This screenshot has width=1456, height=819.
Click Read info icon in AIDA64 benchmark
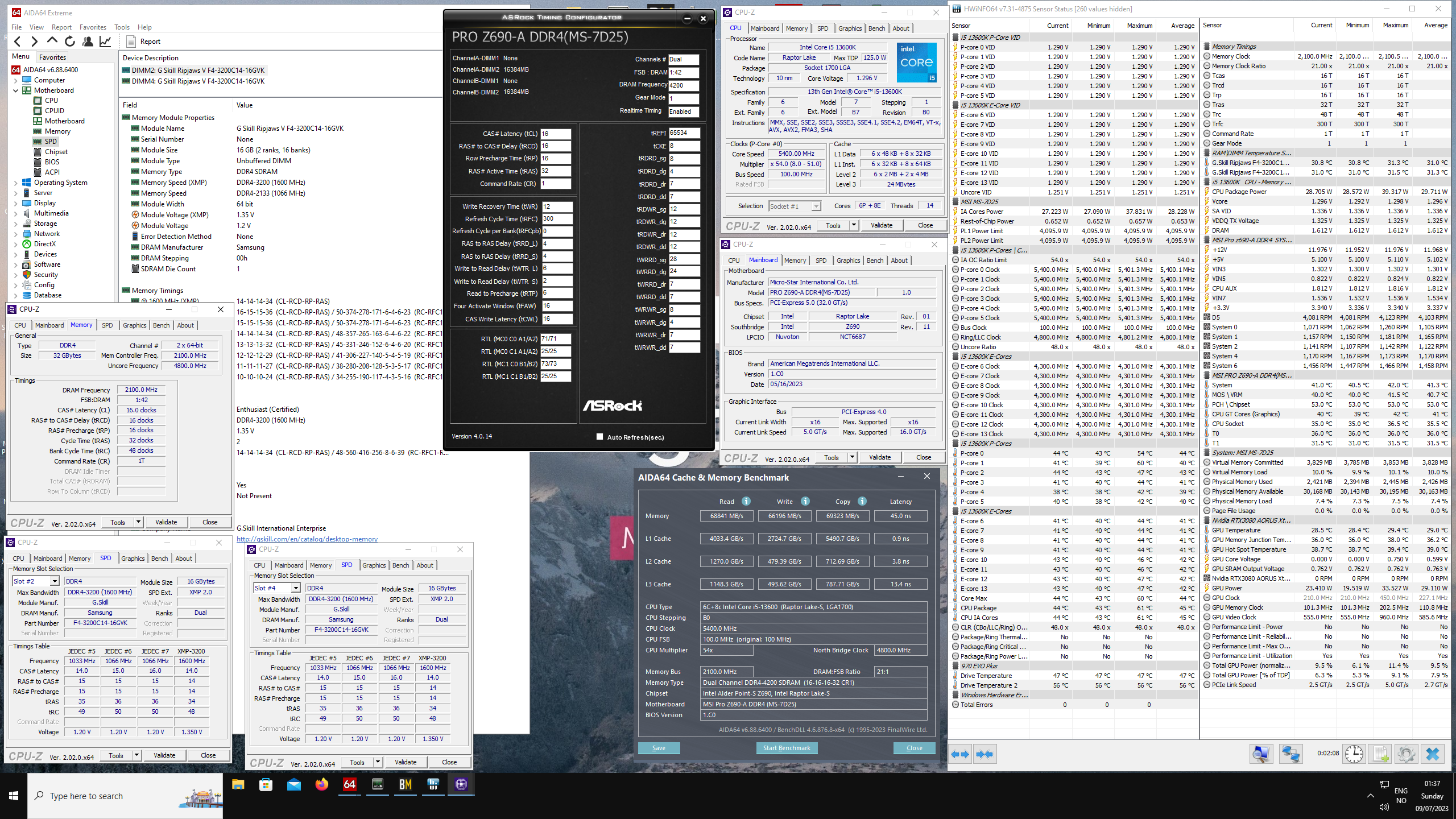[x=746, y=501]
